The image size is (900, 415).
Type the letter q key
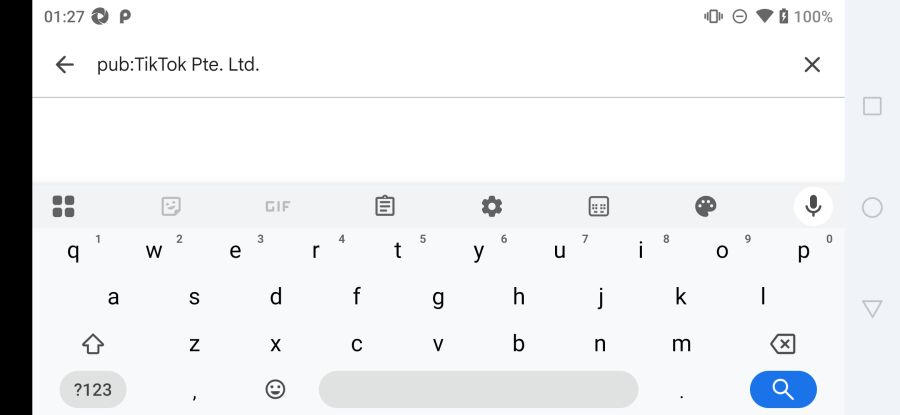pos(73,251)
